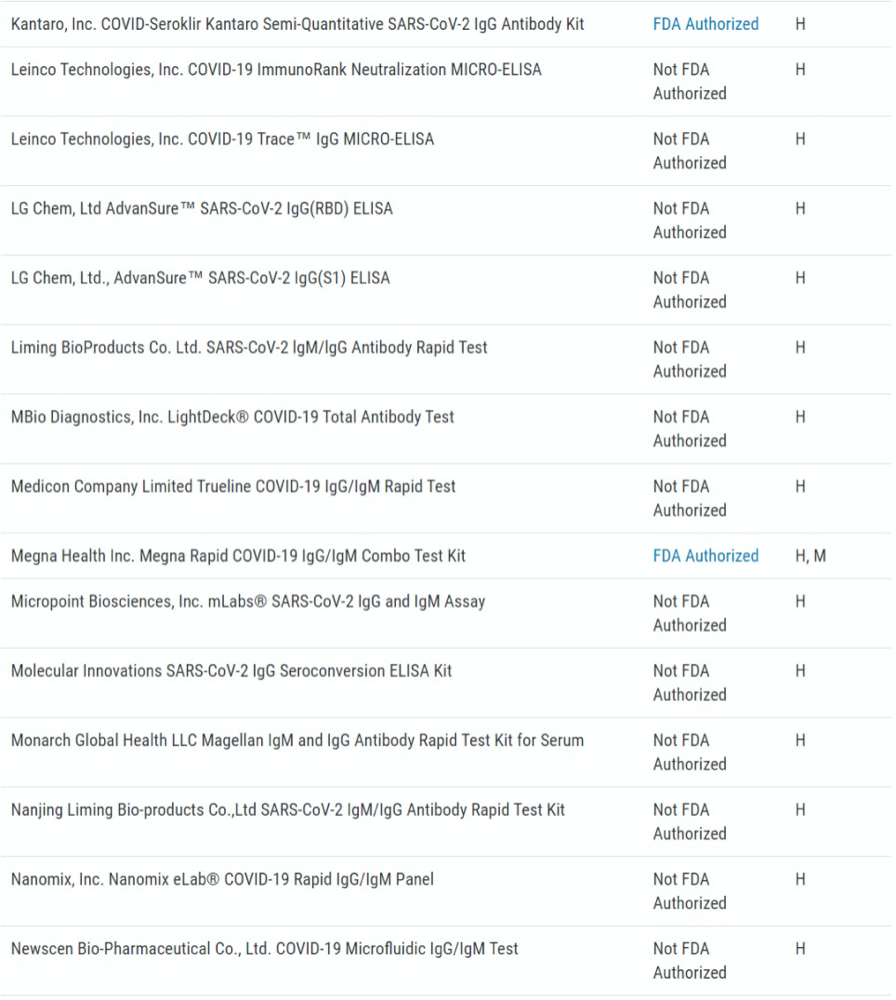The width and height of the screenshot is (896, 1000).
Task: Click the Megna Rapid COVID-19 Combo Test Kit name
Action: pyautogui.click(x=238, y=556)
